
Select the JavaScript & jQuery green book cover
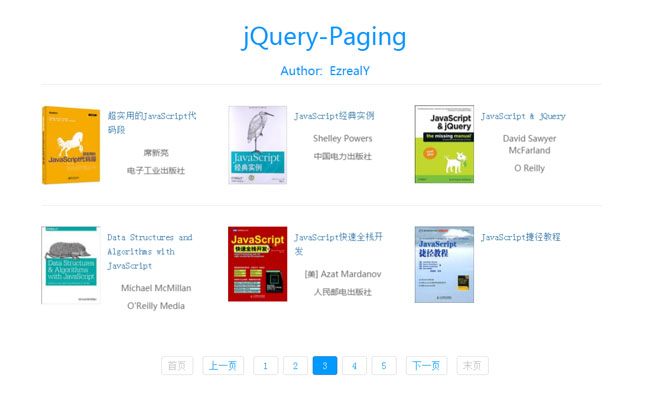coord(444,145)
